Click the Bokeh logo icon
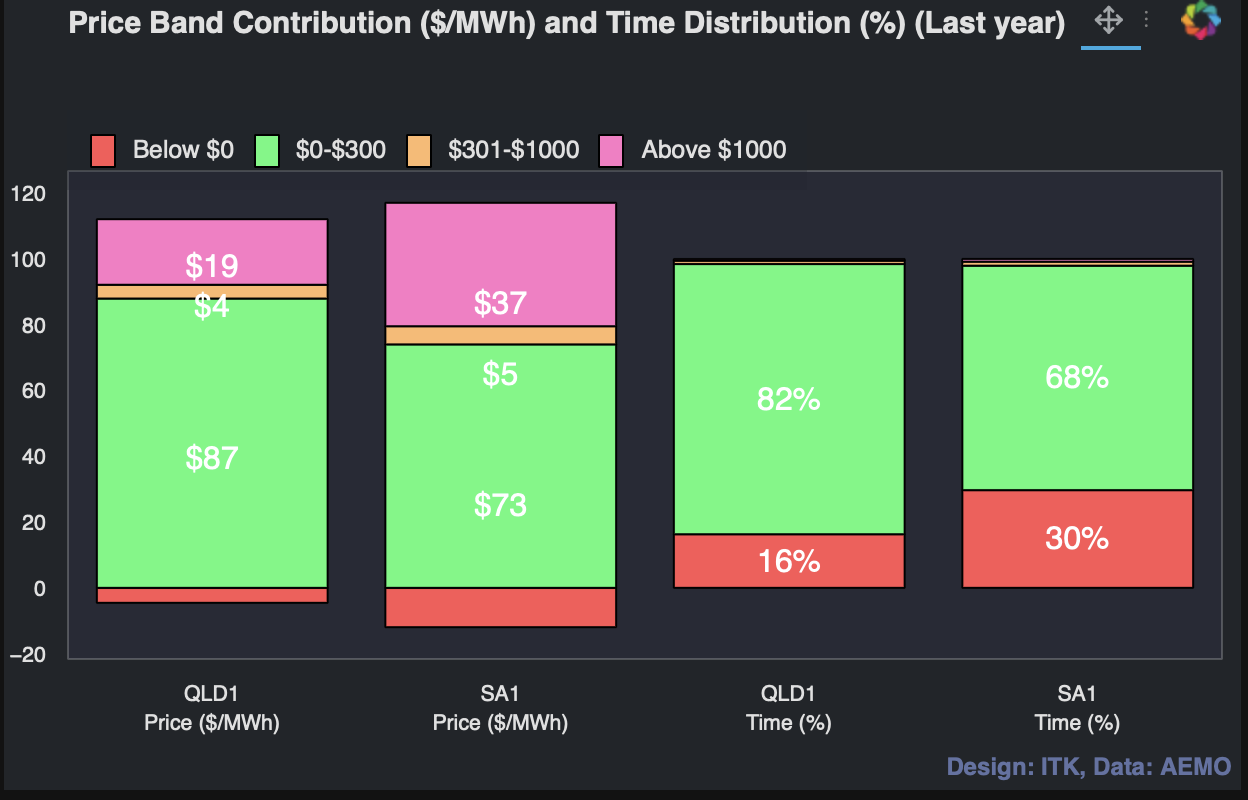1248x800 pixels. 1201,20
